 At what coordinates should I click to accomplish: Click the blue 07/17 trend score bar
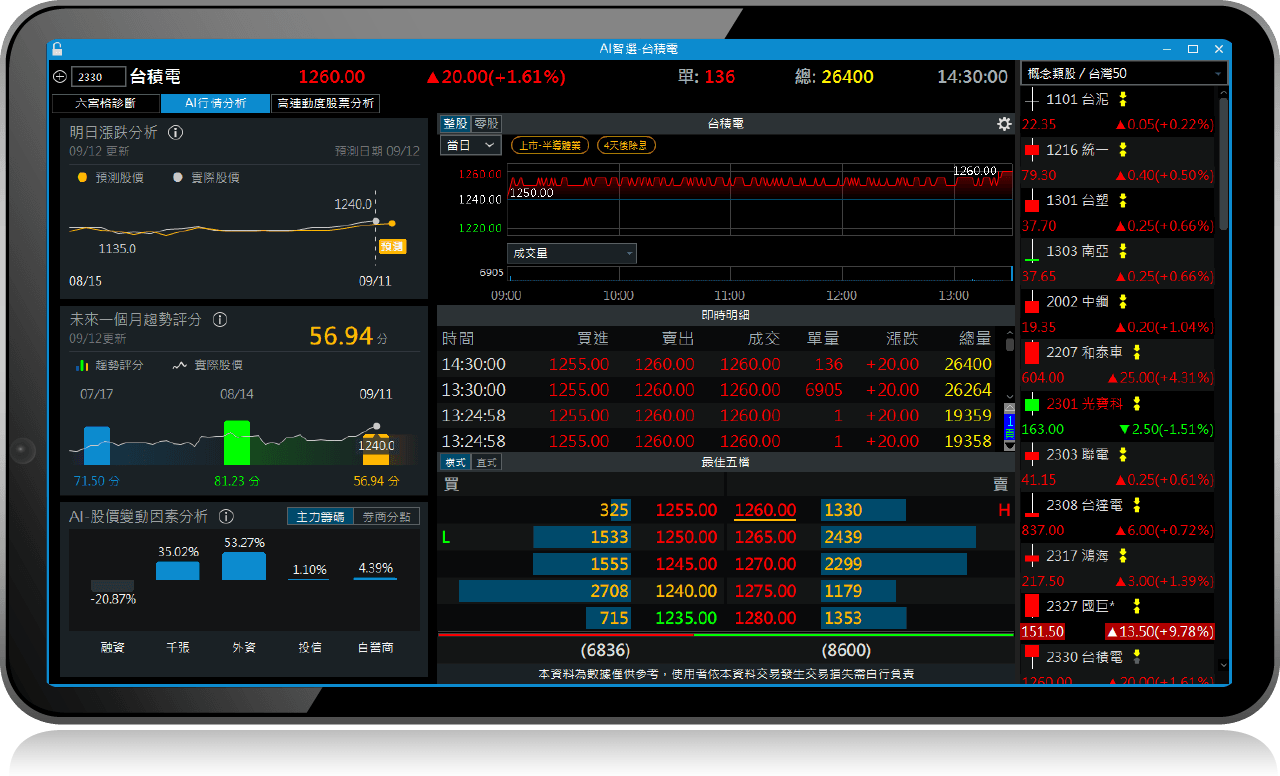point(97,445)
